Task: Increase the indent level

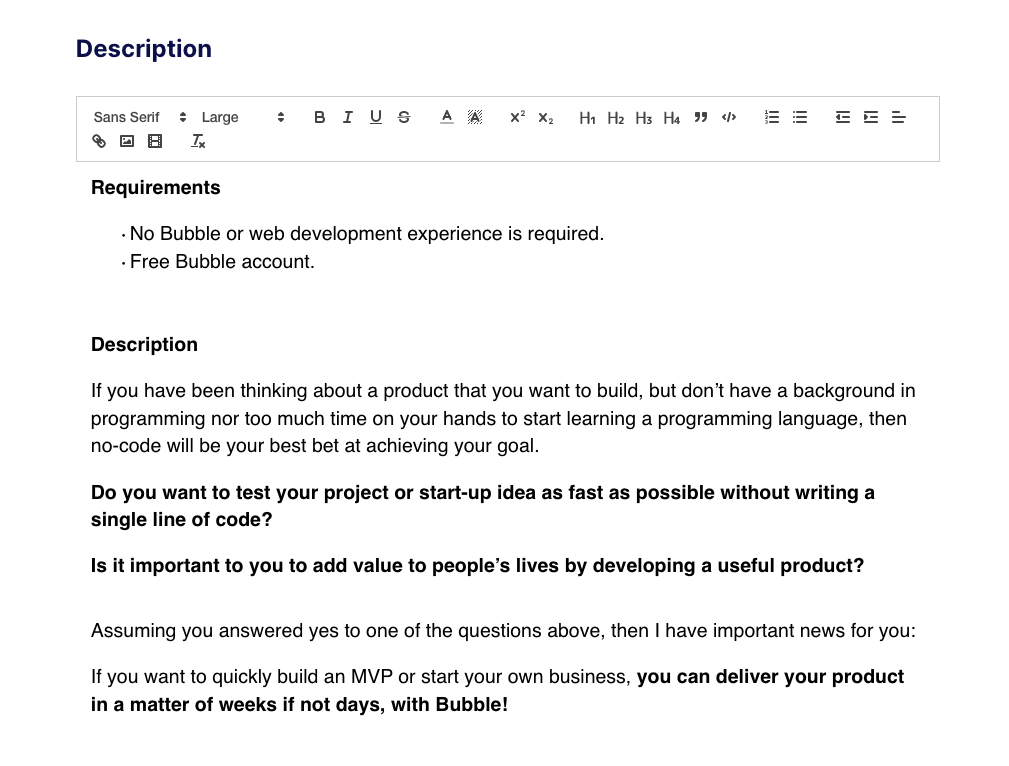Action: (x=871, y=117)
